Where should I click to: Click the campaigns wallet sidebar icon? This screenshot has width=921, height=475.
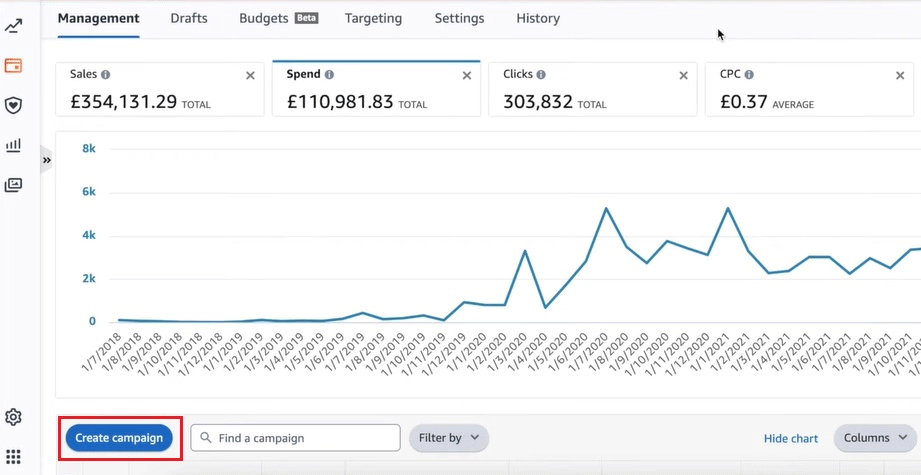[14, 66]
